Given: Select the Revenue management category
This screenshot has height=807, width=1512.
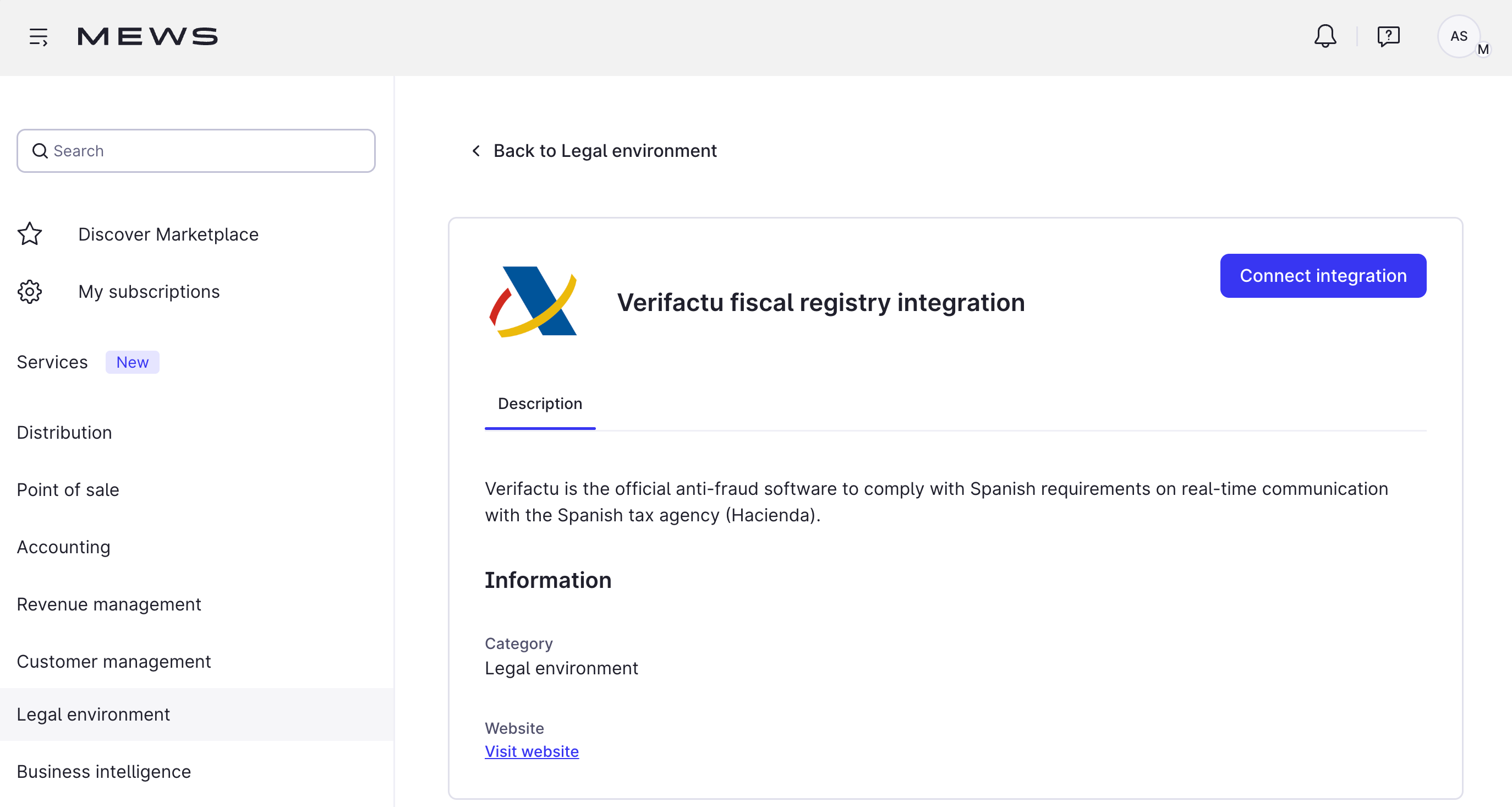Looking at the screenshot, I should click(108, 604).
